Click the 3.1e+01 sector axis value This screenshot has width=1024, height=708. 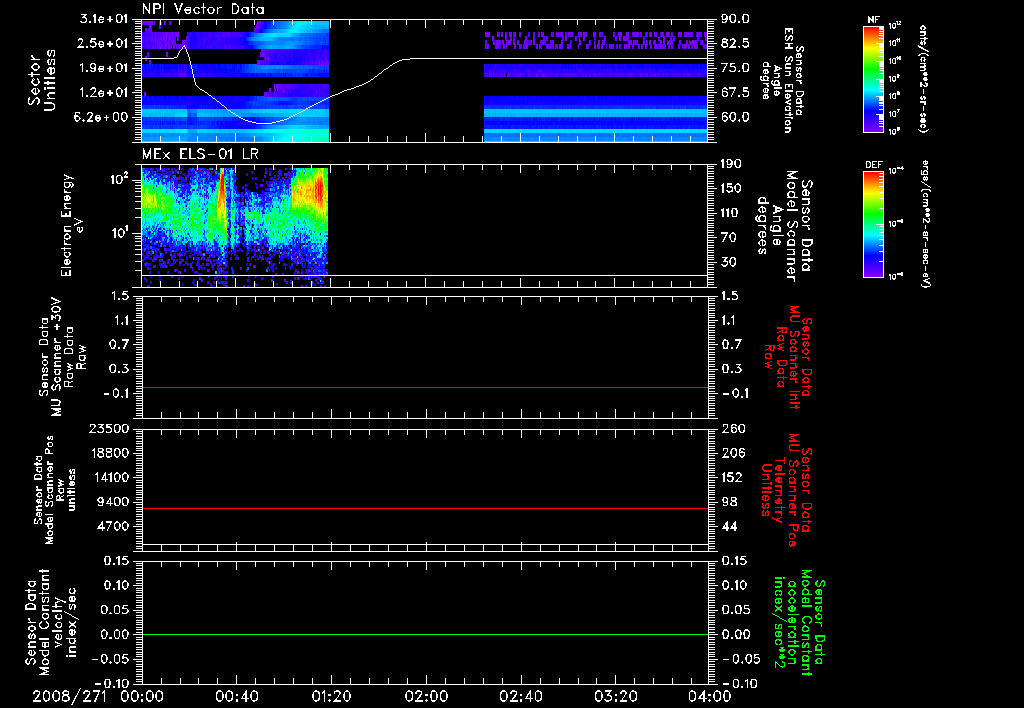[x=104, y=18]
